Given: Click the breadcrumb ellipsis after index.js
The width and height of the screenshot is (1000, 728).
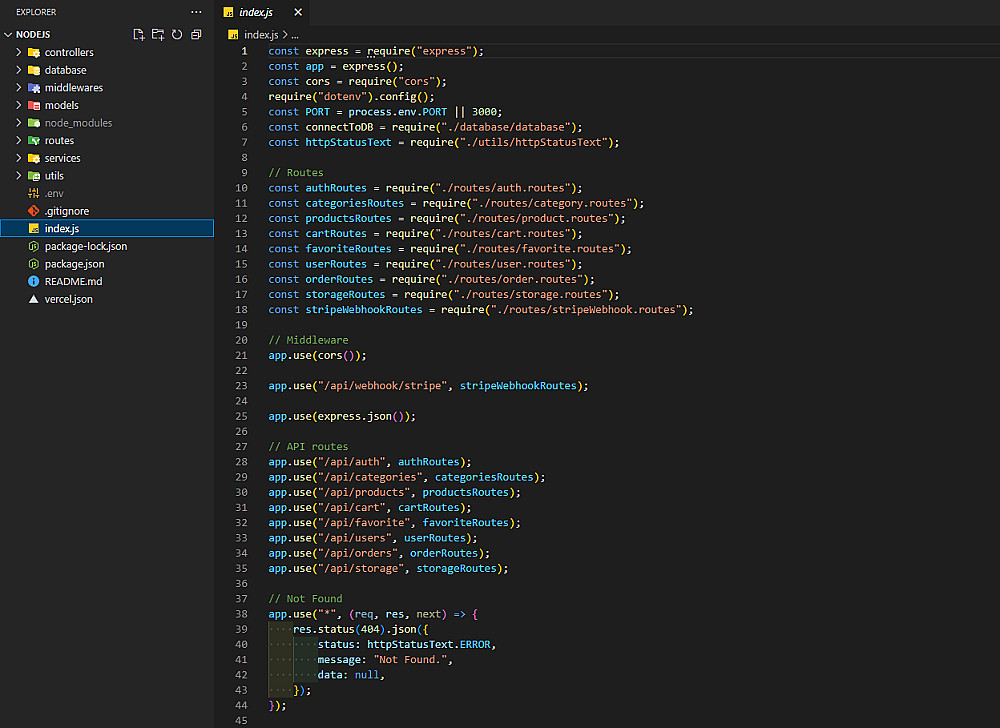Looking at the screenshot, I should coord(295,35).
